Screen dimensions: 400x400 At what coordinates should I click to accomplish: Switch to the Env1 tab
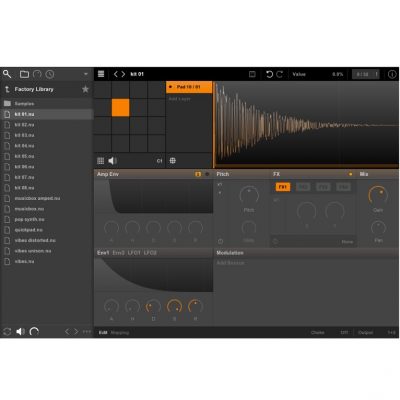tap(103, 253)
